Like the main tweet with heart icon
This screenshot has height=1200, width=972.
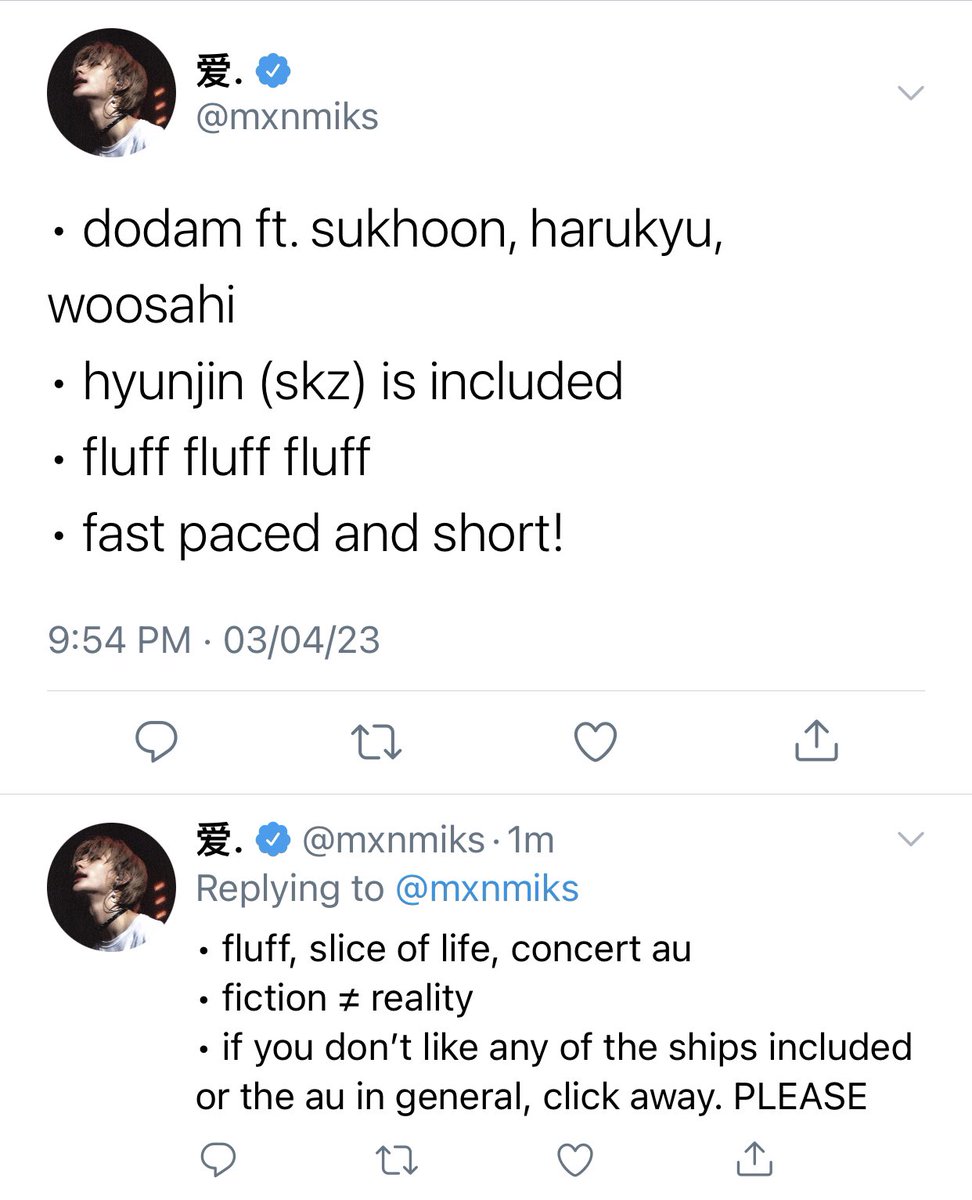pyautogui.click(x=596, y=742)
